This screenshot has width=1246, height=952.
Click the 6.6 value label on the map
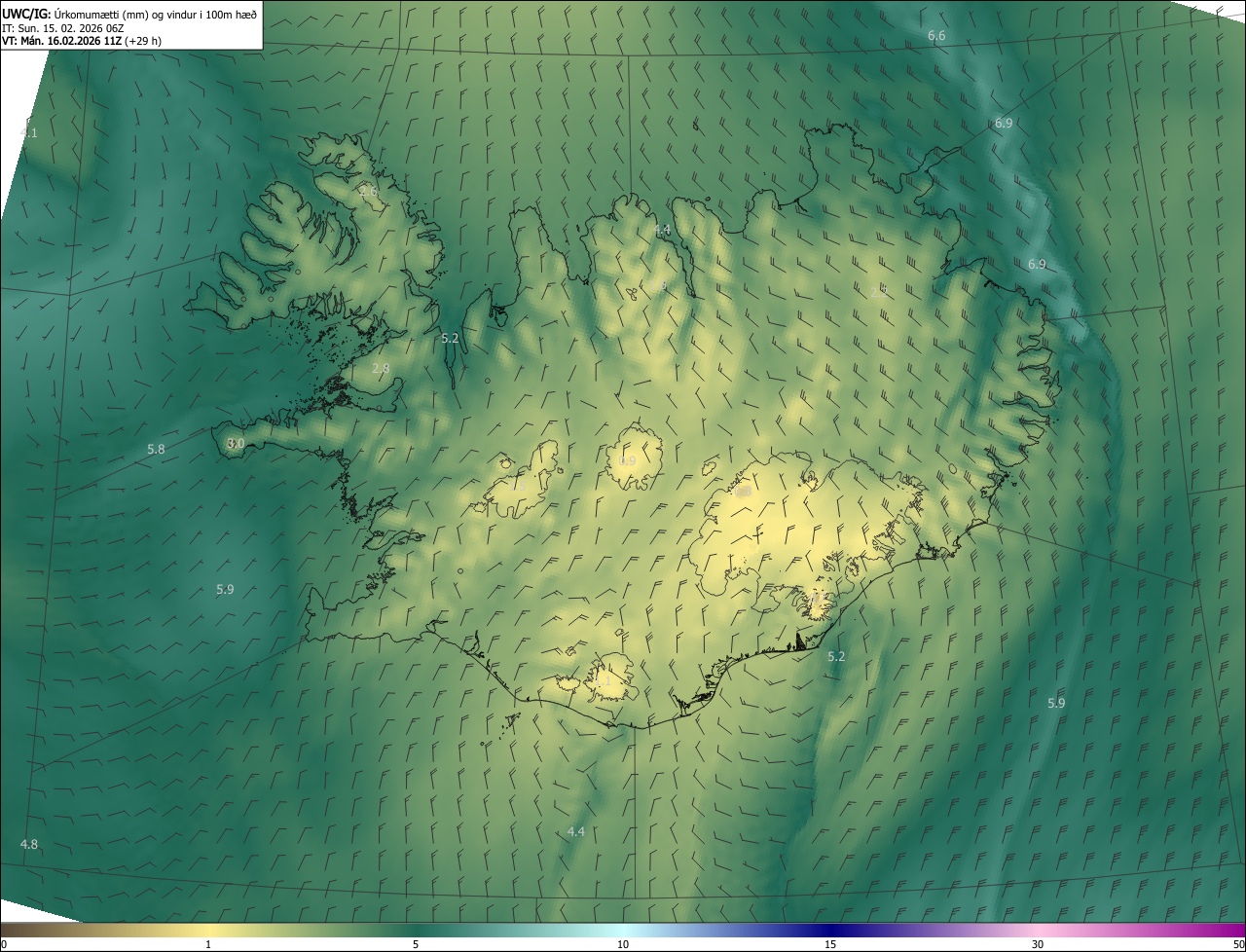coord(936,35)
